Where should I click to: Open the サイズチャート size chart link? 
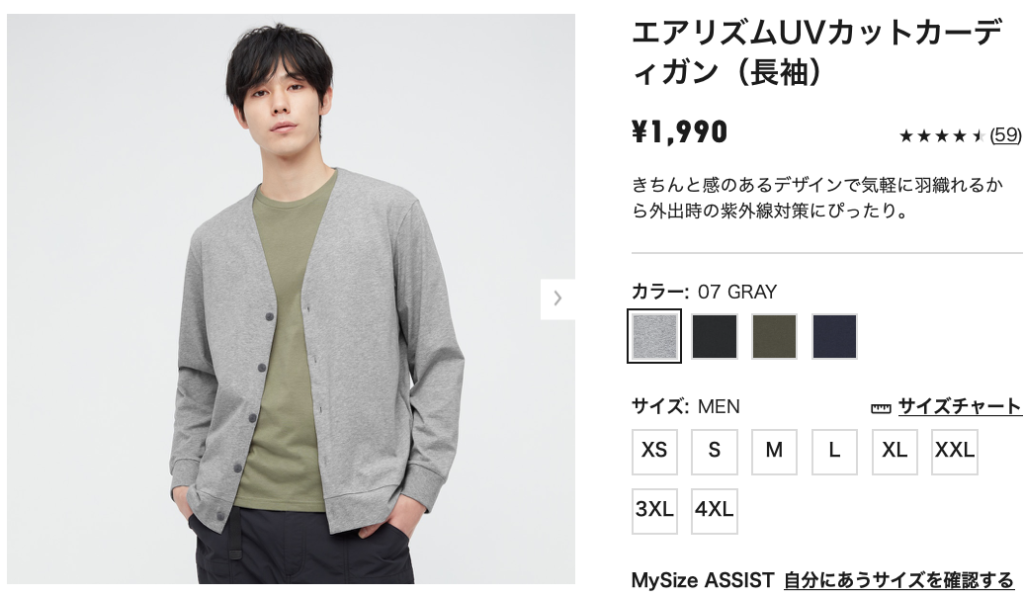pyautogui.click(x=959, y=406)
